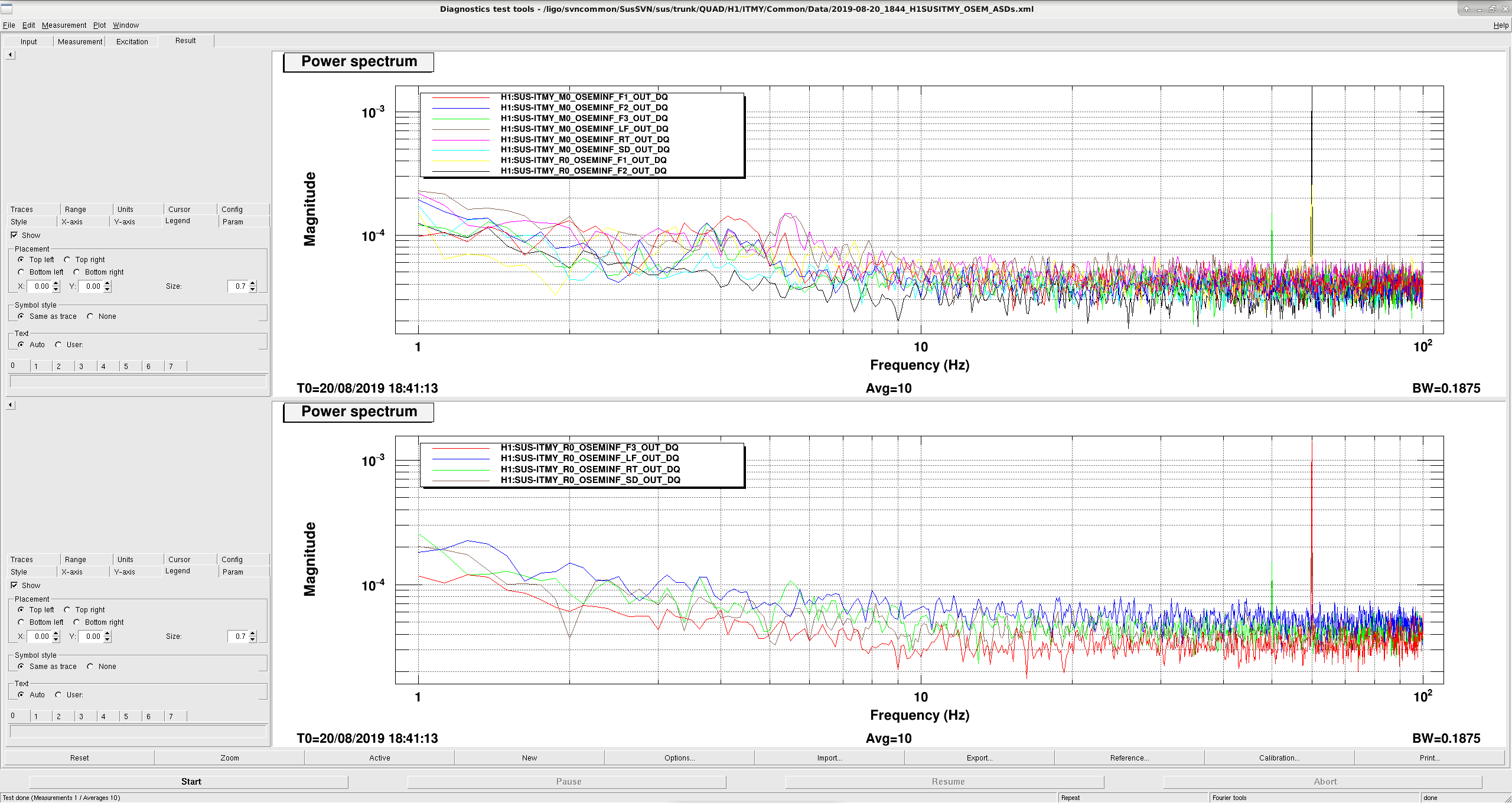This screenshot has width=1512, height=803.
Task: Open the Cursor tab in lower panel
Action: (180, 560)
